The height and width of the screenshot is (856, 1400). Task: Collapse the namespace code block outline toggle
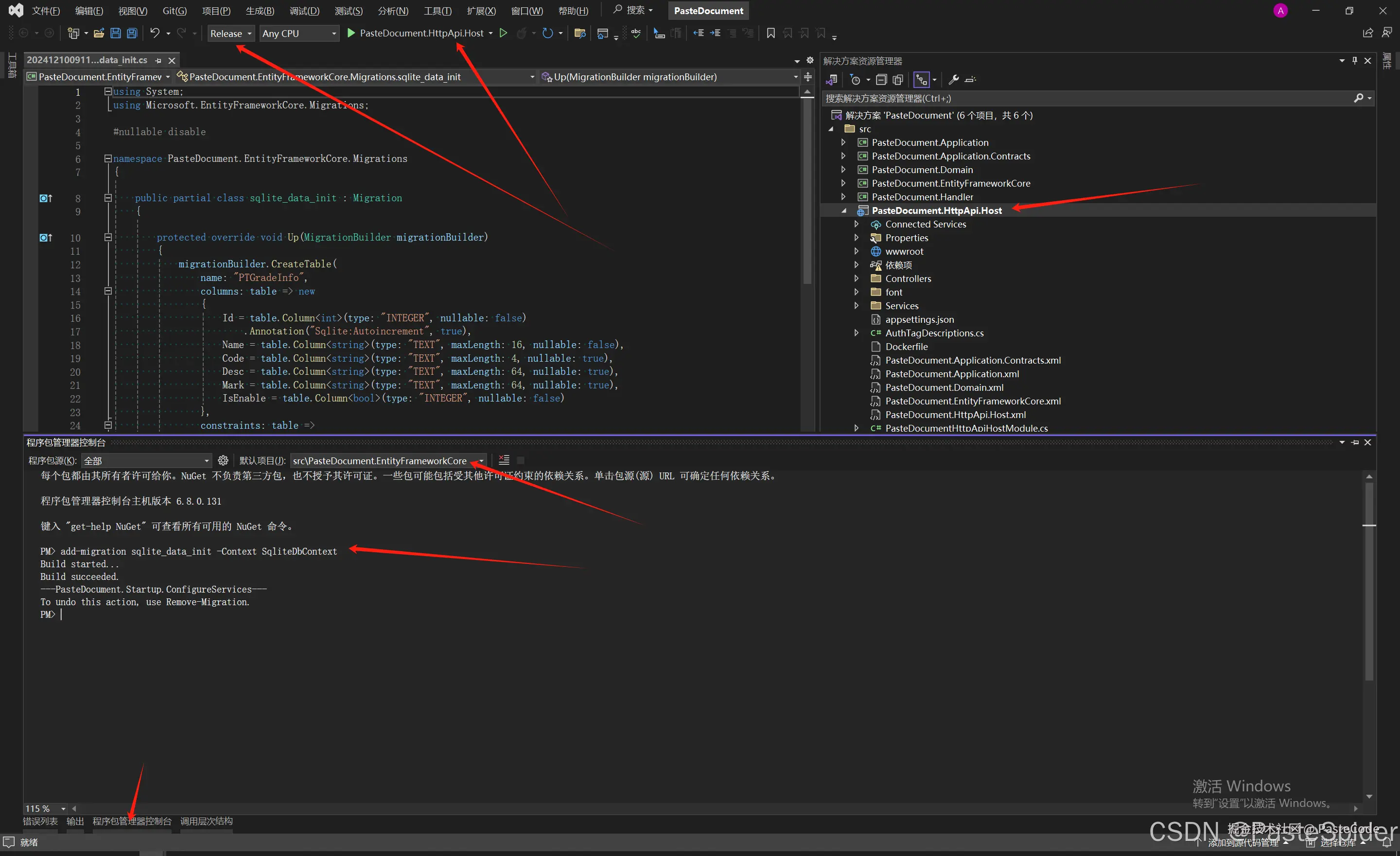tap(108, 158)
